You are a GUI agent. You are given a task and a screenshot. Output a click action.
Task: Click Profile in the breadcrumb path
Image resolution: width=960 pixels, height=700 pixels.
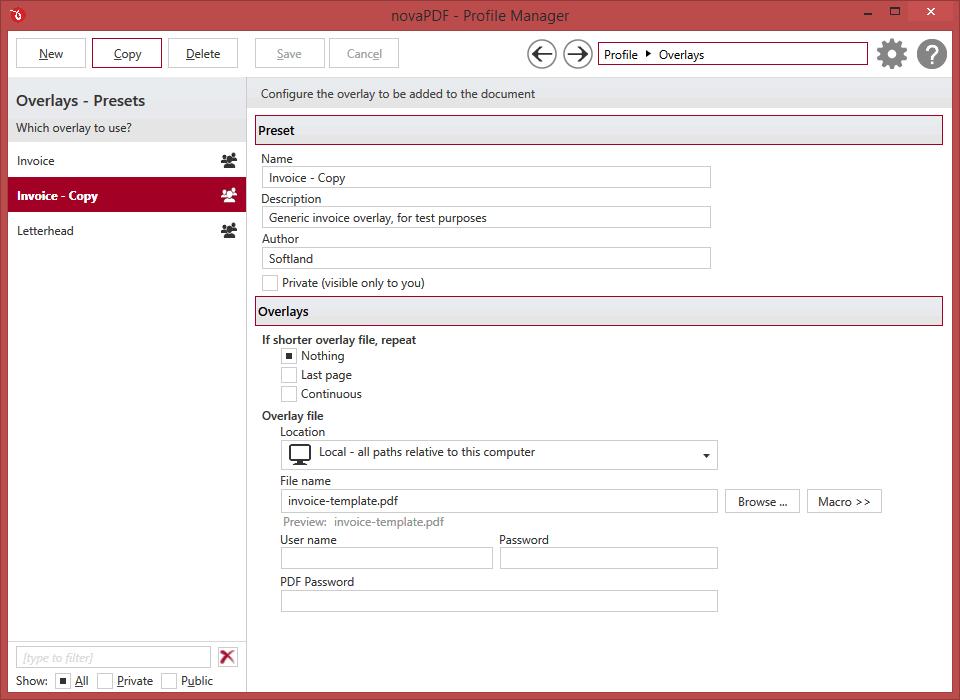click(620, 55)
